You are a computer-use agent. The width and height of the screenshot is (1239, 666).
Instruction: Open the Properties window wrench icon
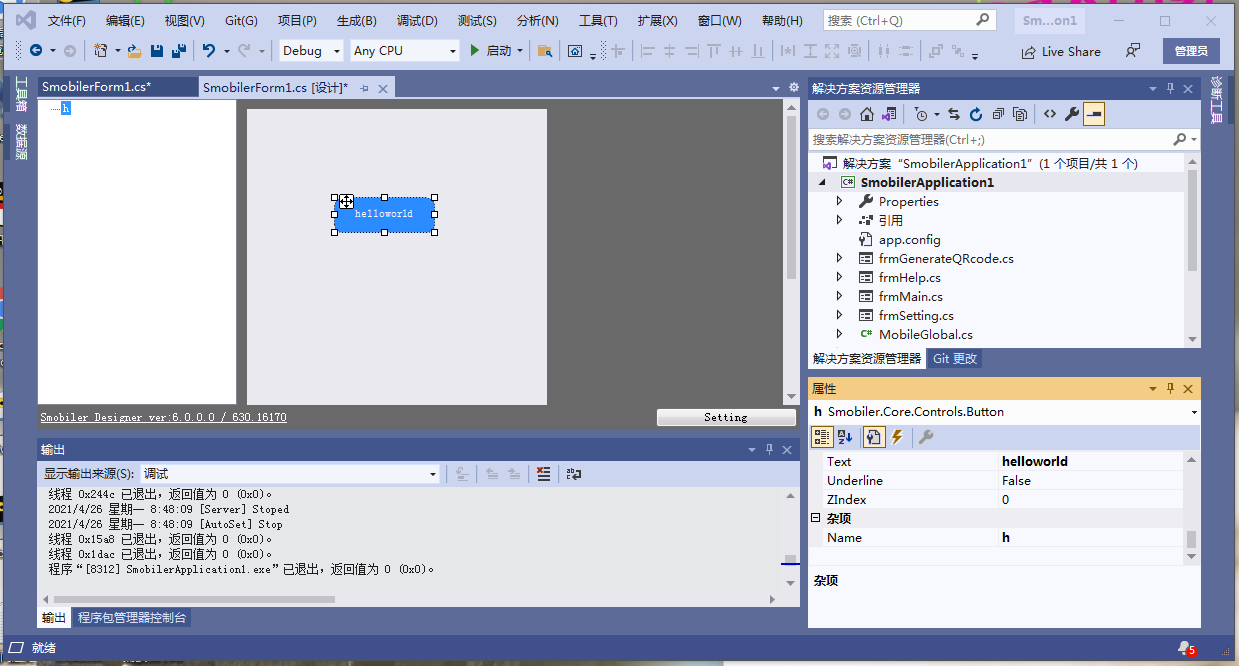[1071, 113]
